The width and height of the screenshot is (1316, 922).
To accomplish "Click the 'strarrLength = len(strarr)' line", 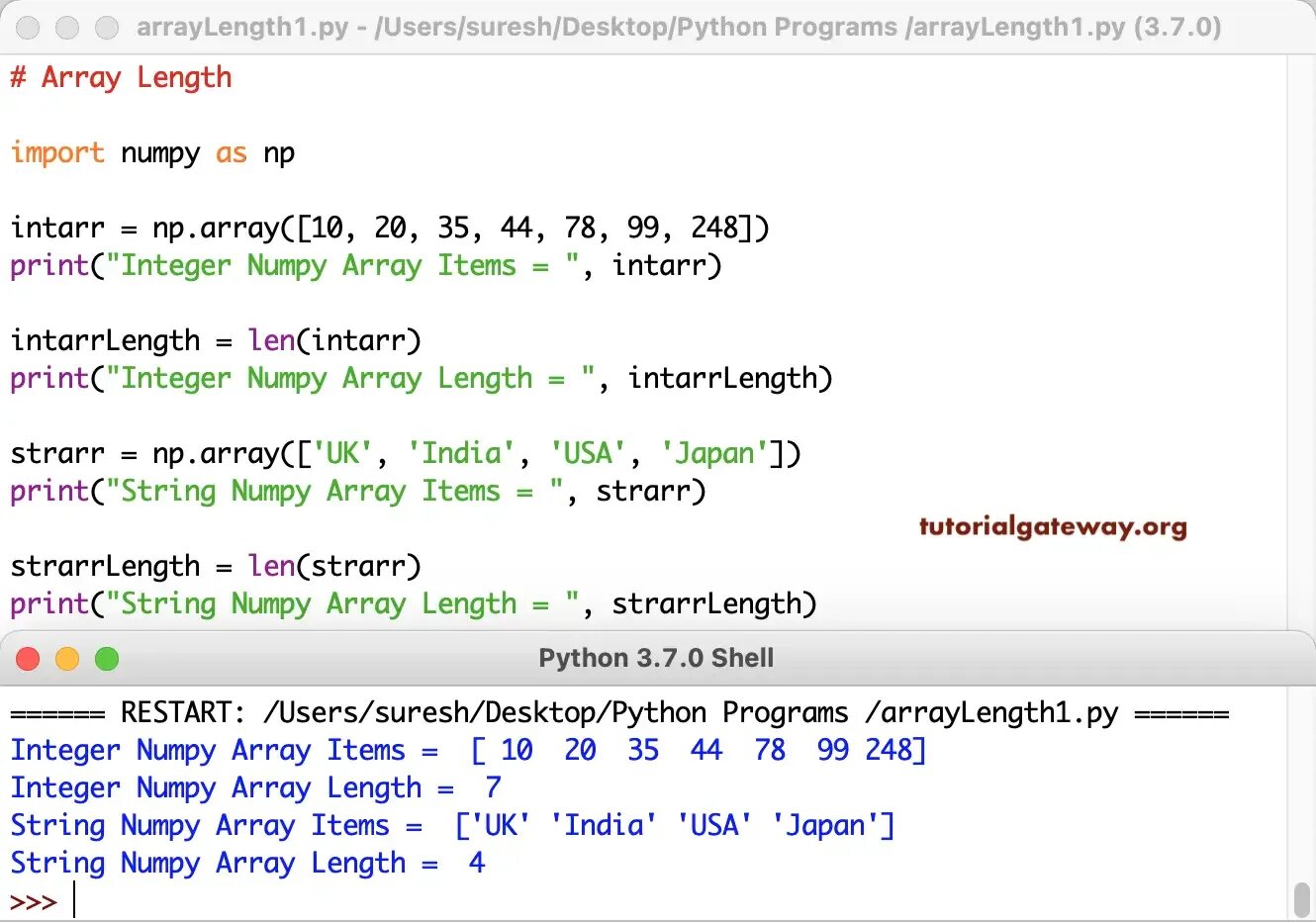I will tap(216, 567).
